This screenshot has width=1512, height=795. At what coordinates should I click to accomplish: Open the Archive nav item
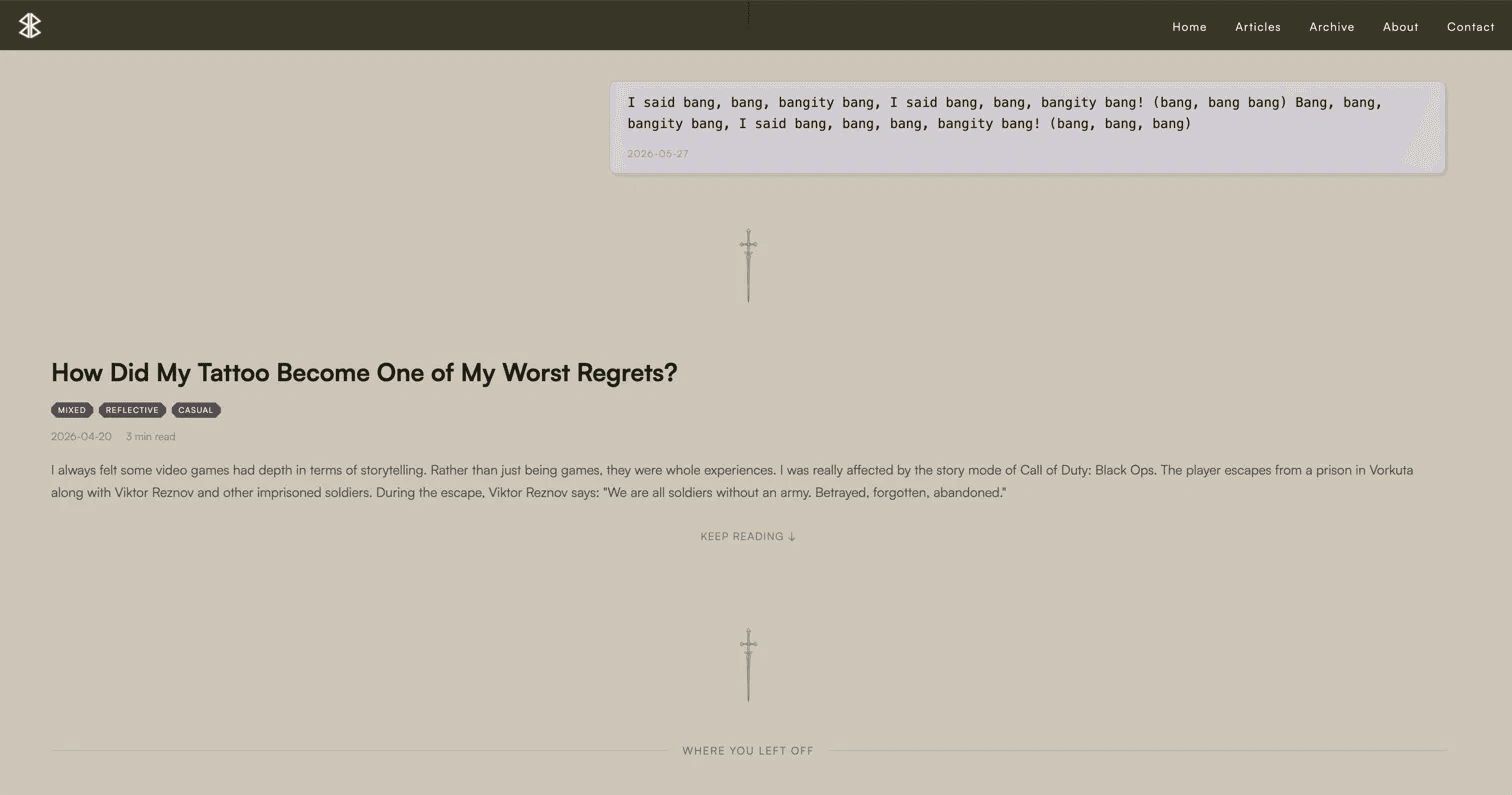point(1331,27)
